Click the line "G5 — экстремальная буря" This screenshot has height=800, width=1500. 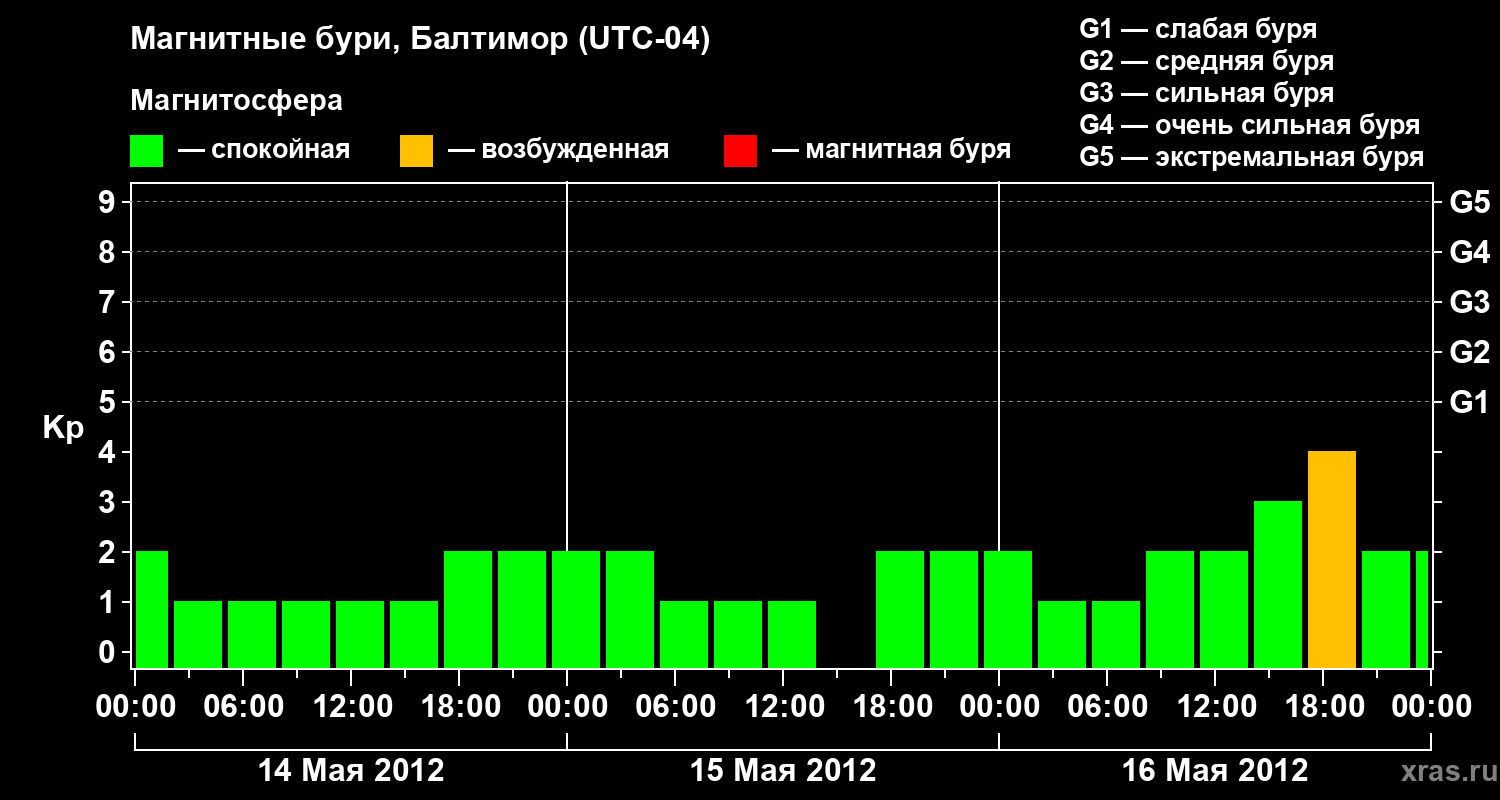pos(1252,157)
